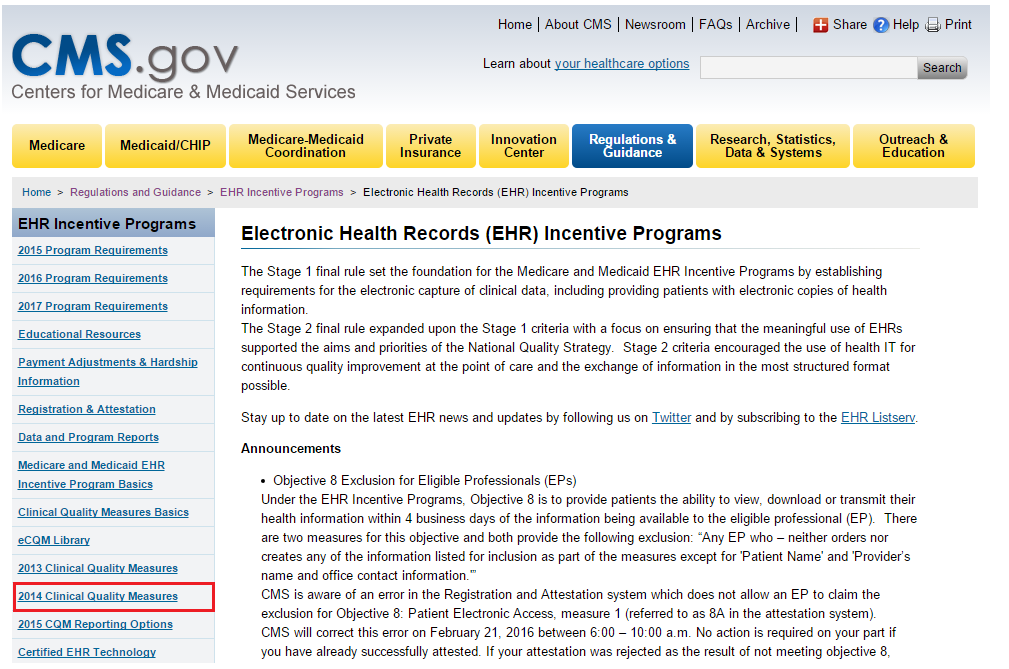The image size is (1009, 669).
Task: Open Data and Program Reports link
Action: (x=88, y=437)
